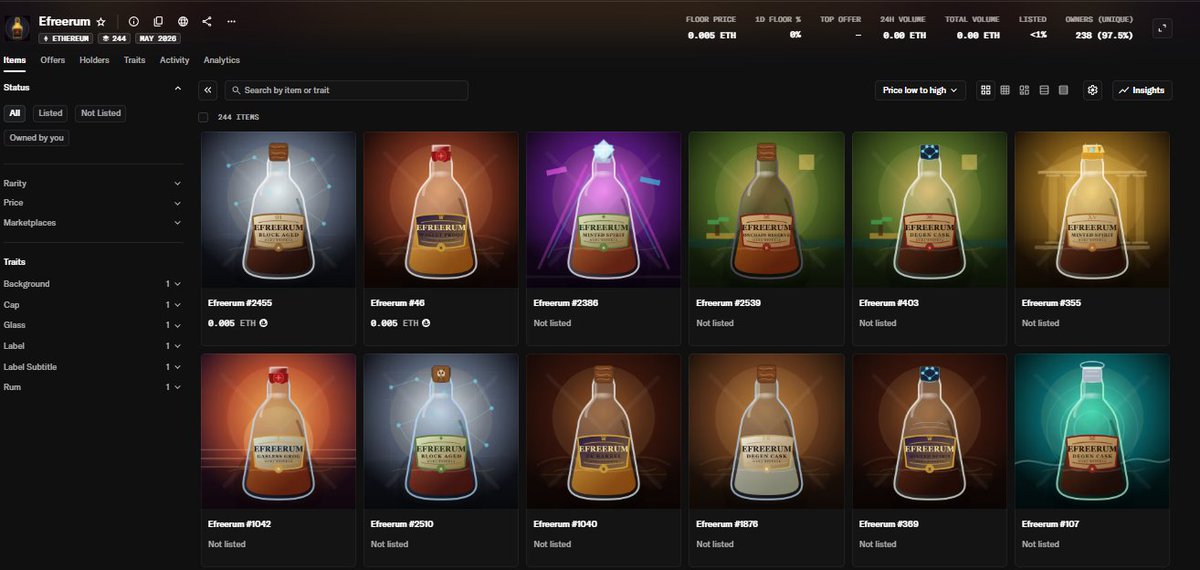Switch to list row view
The height and width of the screenshot is (570, 1200).
(1044, 90)
